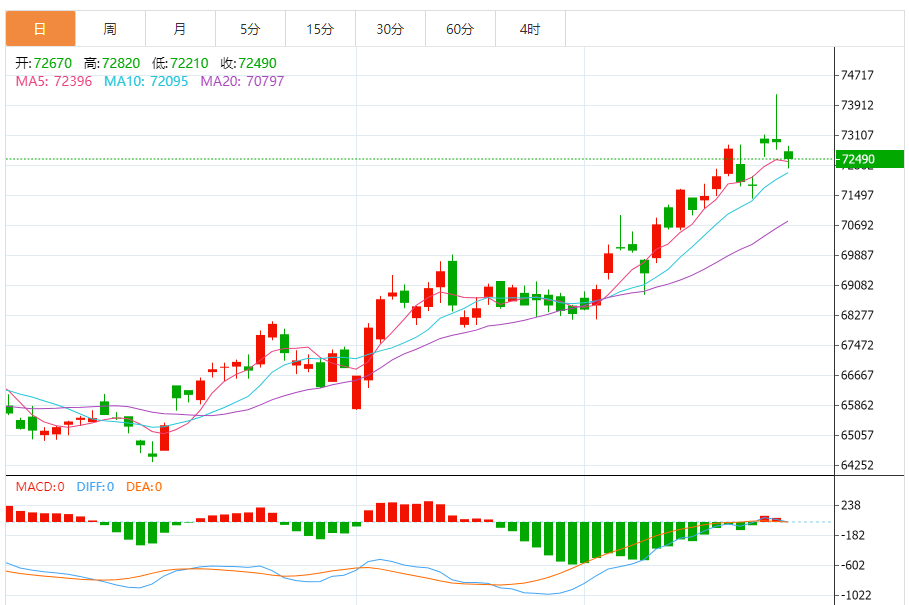Click the low price 低:72210
909x605 pixels.
coord(180,63)
